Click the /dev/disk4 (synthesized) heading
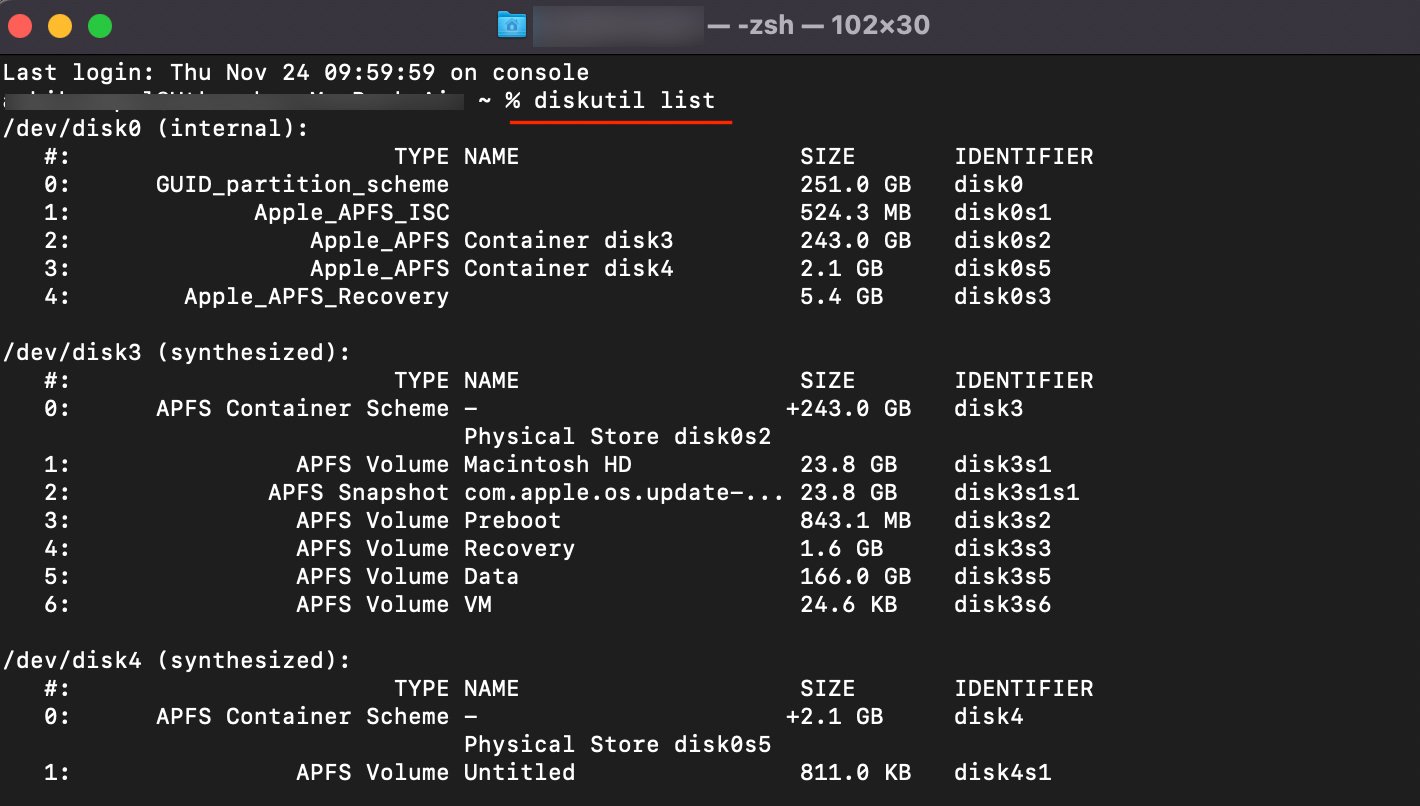This screenshot has width=1420, height=806. pyautogui.click(x=177, y=661)
